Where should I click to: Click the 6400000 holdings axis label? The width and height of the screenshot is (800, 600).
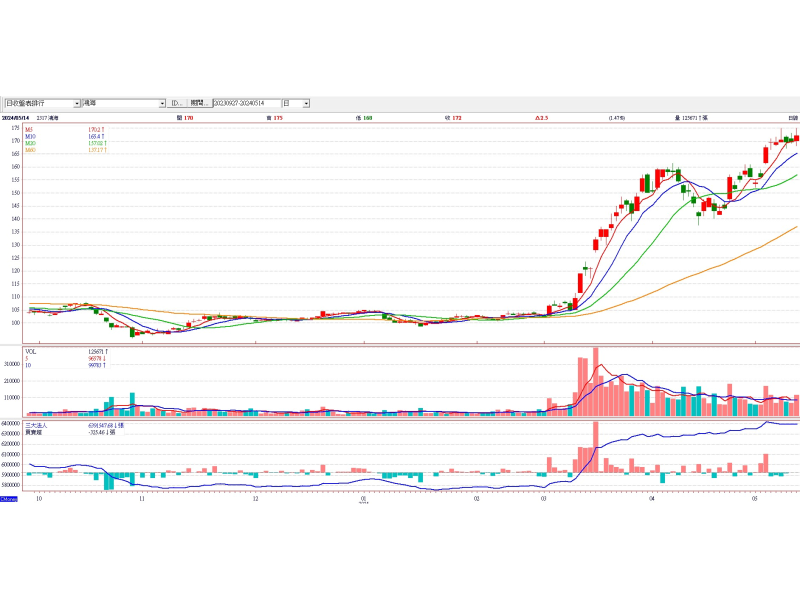(x=11, y=423)
